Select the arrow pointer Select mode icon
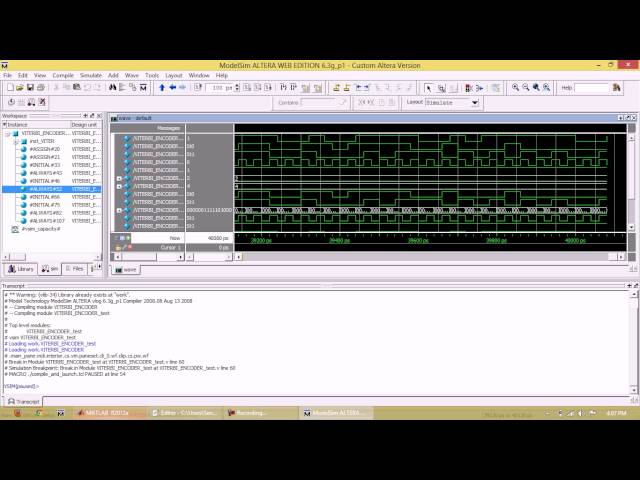 [428, 88]
